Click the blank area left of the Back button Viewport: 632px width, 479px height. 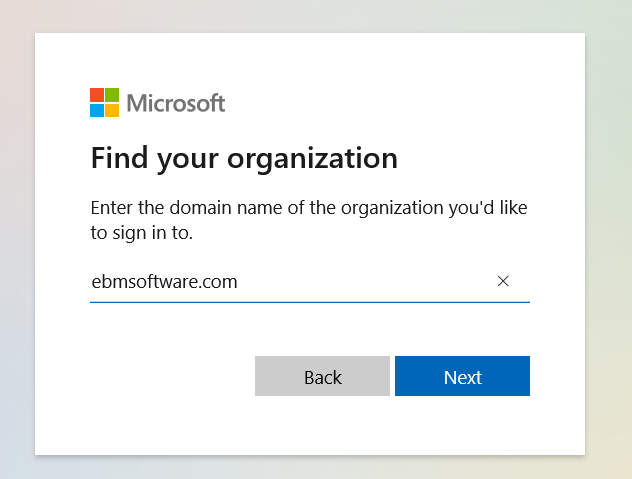click(171, 376)
